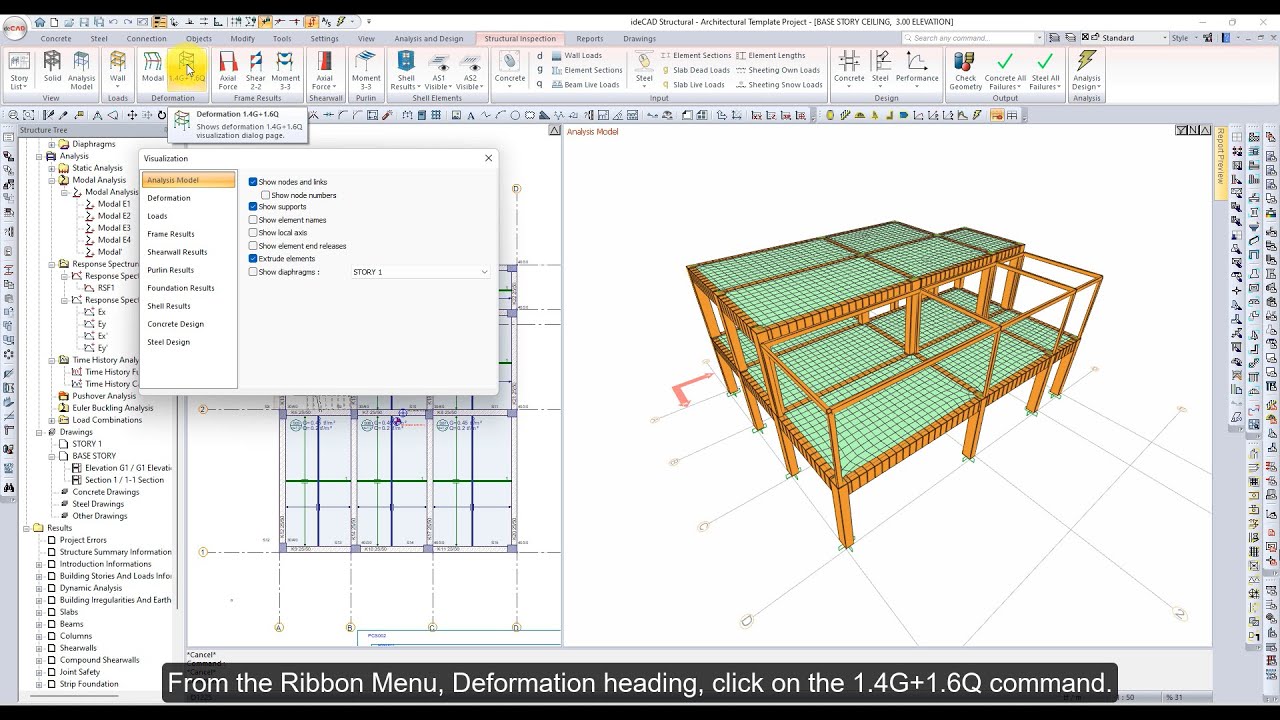Enable Show element names checkbox
The height and width of the screenshot is (720, 1280).
[x=253, y=220]
